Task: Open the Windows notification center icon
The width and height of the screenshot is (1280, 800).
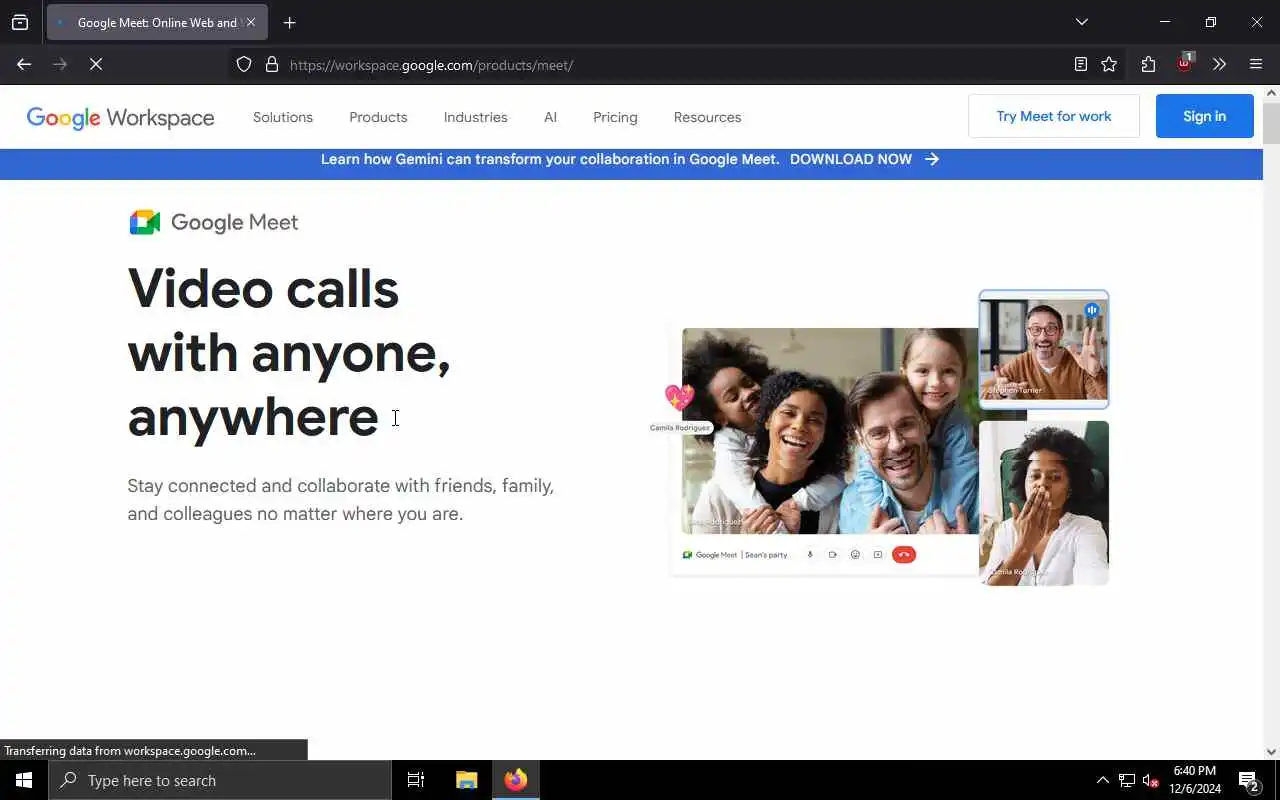Action: [x=1248, y=780]
